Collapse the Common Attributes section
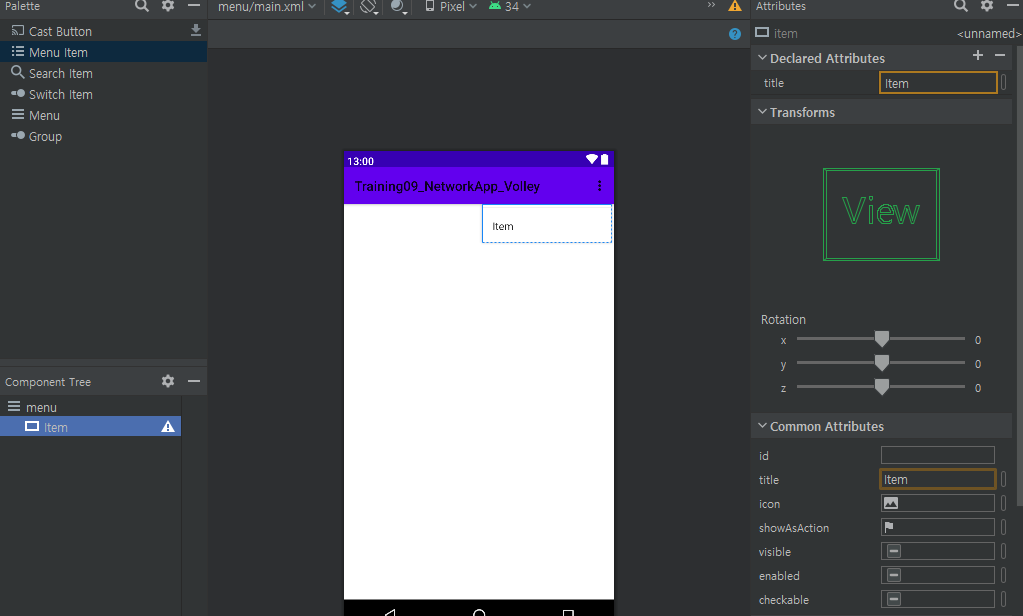This screenshot has width=1023, height=616. tap(762, 425)
